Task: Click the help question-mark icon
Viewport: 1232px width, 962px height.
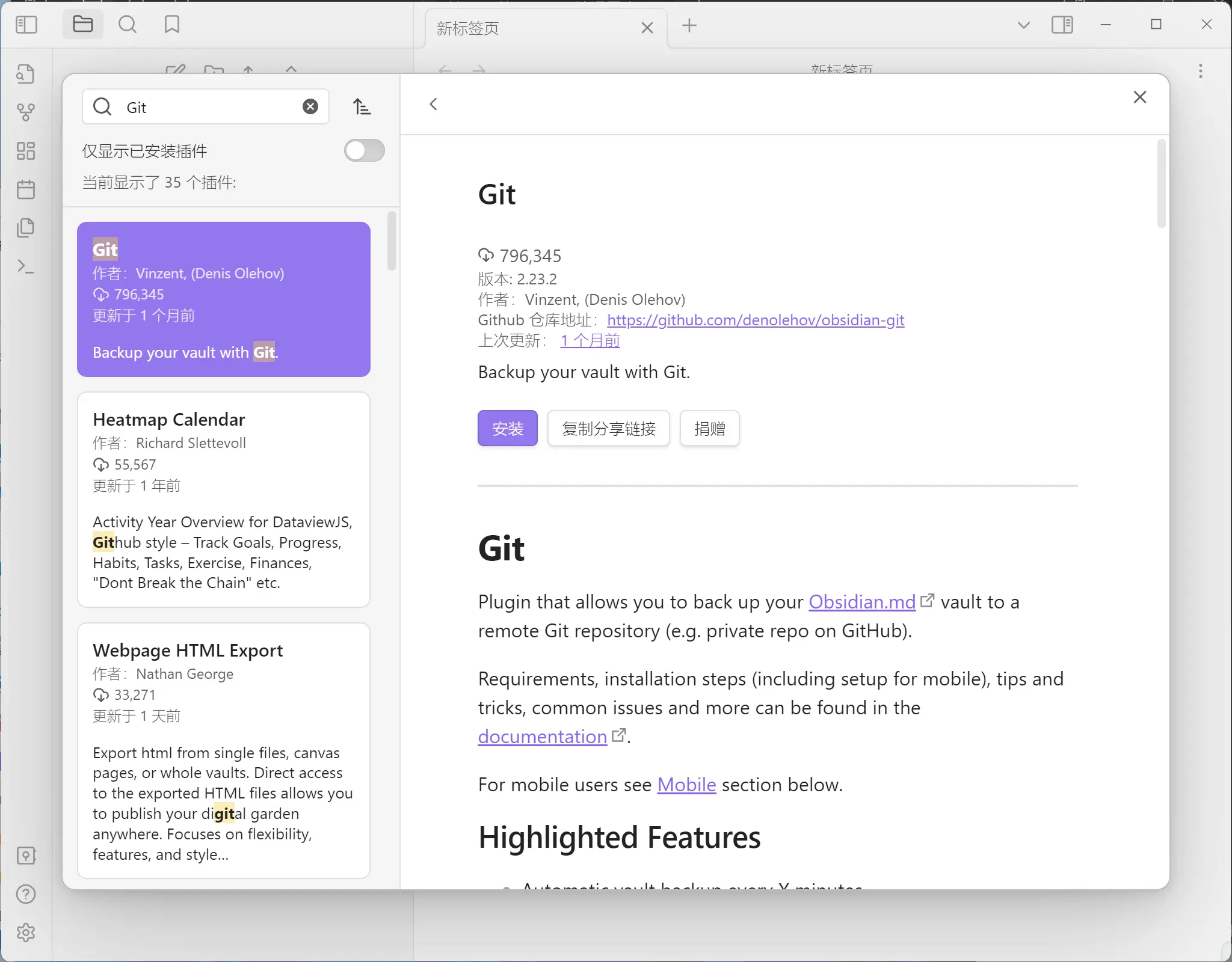Action: [25, 894]
